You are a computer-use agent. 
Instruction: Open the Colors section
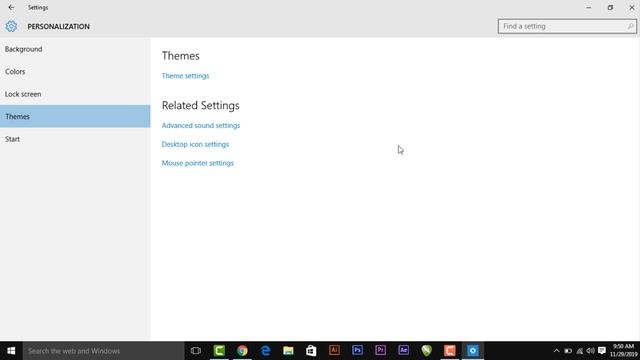(75, 71)
